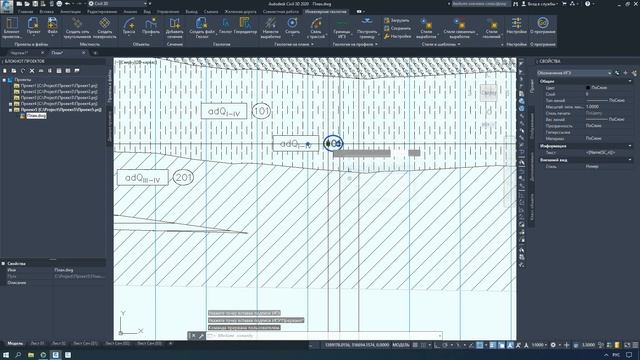The height and width of the screenshot is (360, 640).
Task: Click Windows taskbar search icon
Action: click(x=18, y=355)
